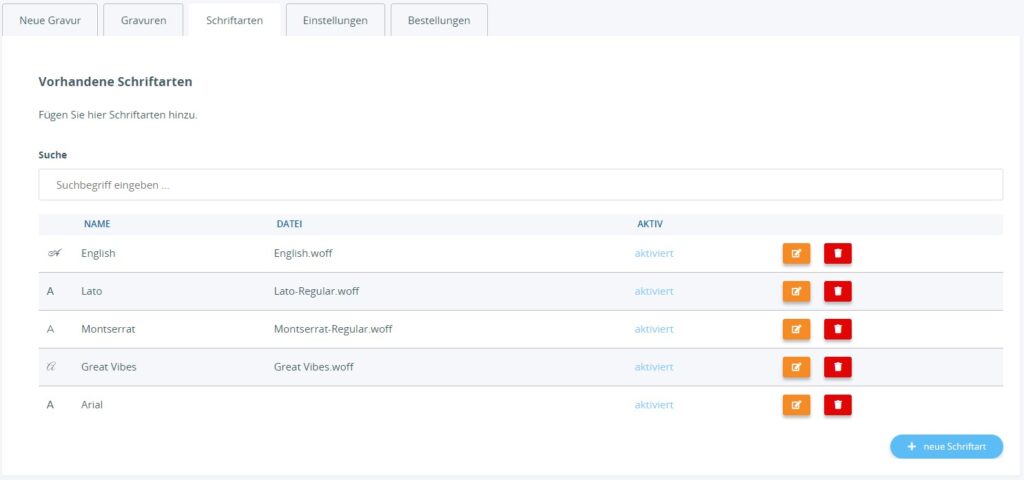This screenshot has height=480, width=1024.
Task: Focus the Suchbegriff search input field
Action: point(520,185)
